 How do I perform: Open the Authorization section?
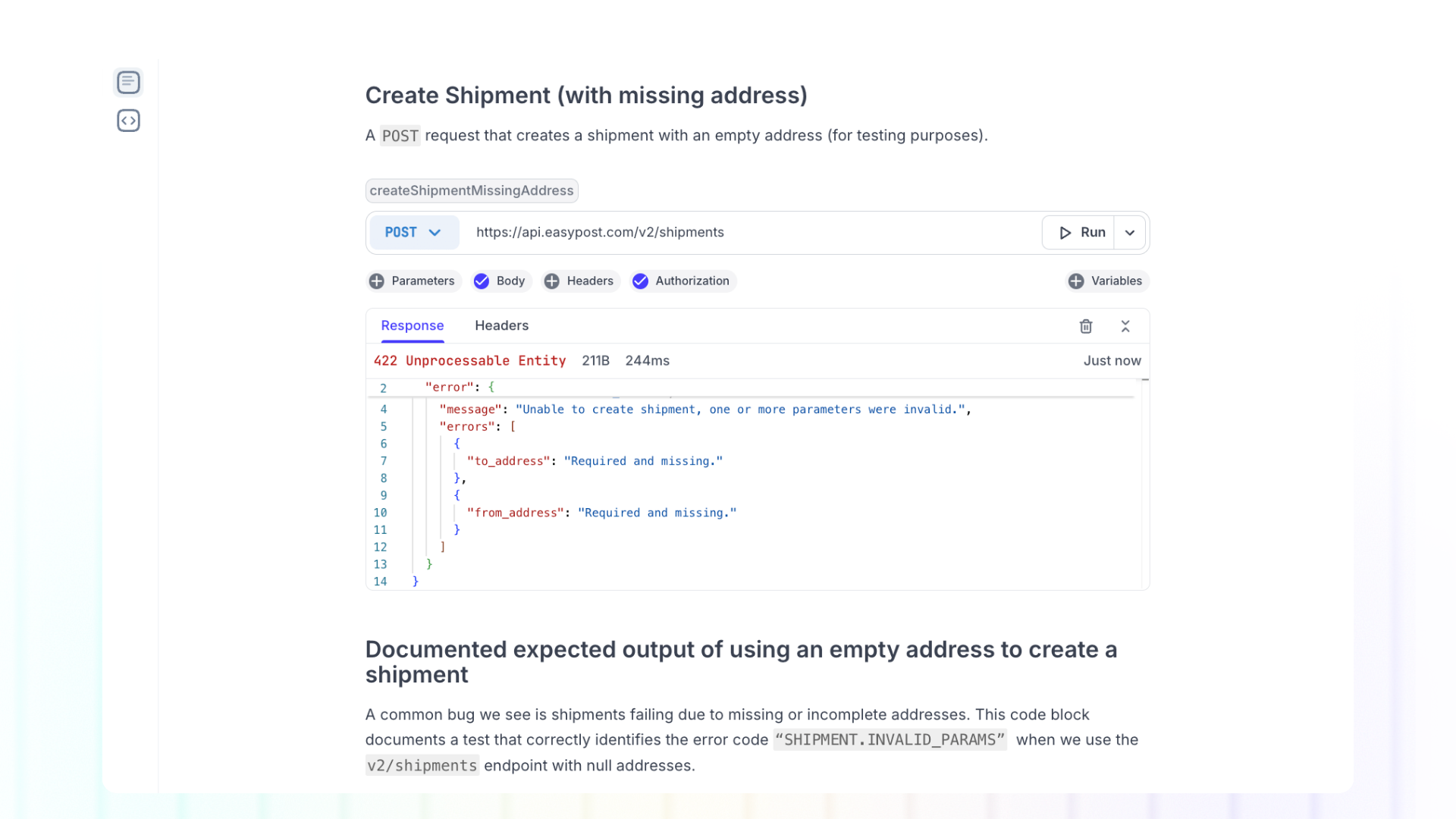tap(692, 281)
